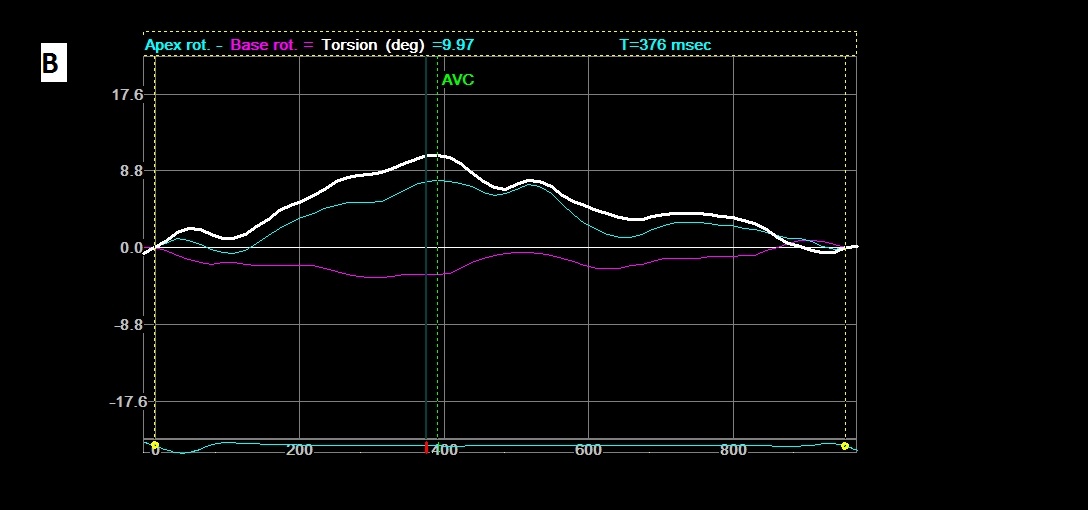Click the 200 tick label on the time axis
This screenshot has height=510, width=1088.
(299, 451)
